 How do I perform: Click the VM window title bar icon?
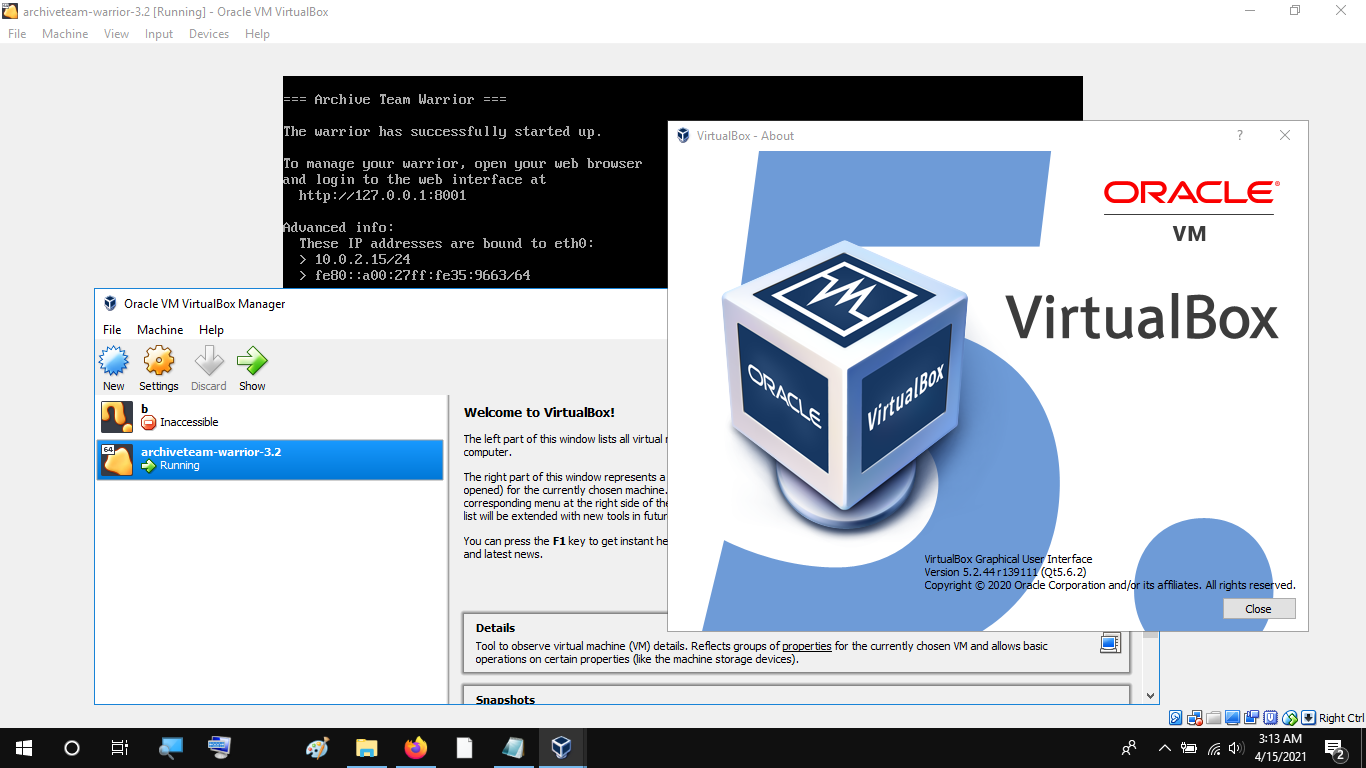(10, 11)
